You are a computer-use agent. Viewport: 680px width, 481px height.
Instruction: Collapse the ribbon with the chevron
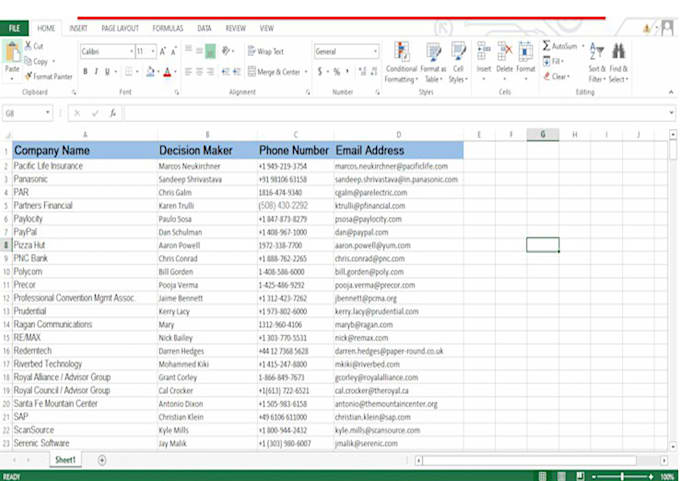click(671, 92)
